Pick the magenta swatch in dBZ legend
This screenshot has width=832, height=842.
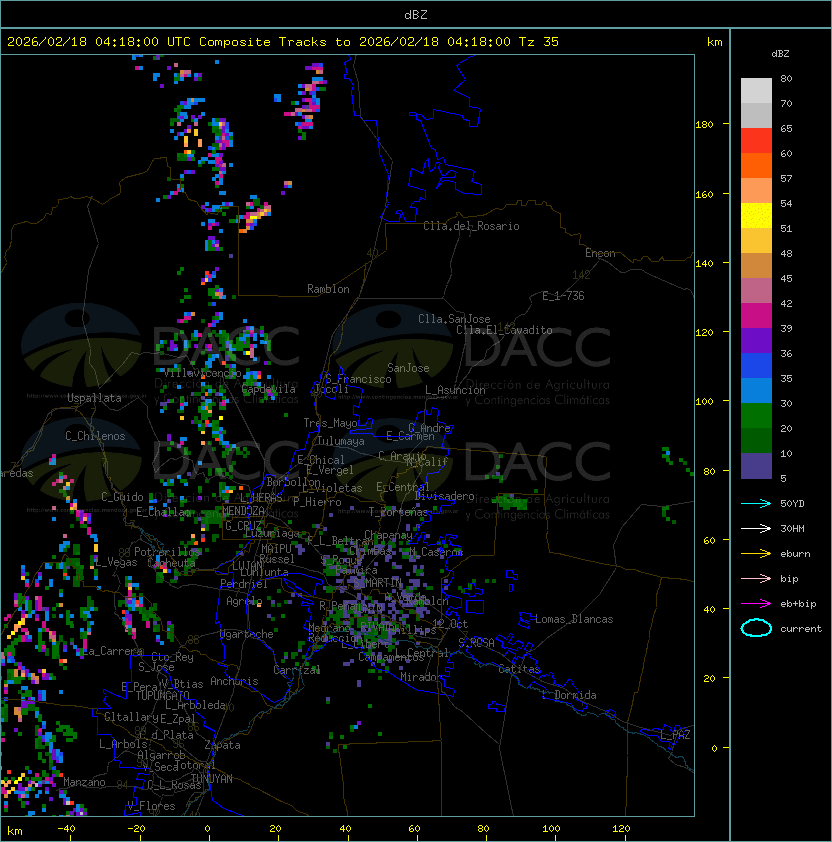(x=756, y=315)
